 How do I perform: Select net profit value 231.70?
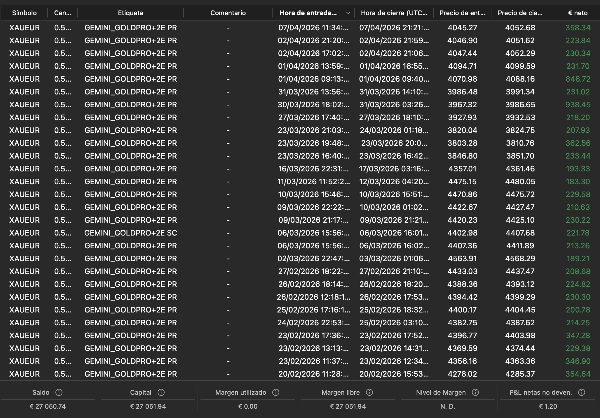click(x=578, y=66)
